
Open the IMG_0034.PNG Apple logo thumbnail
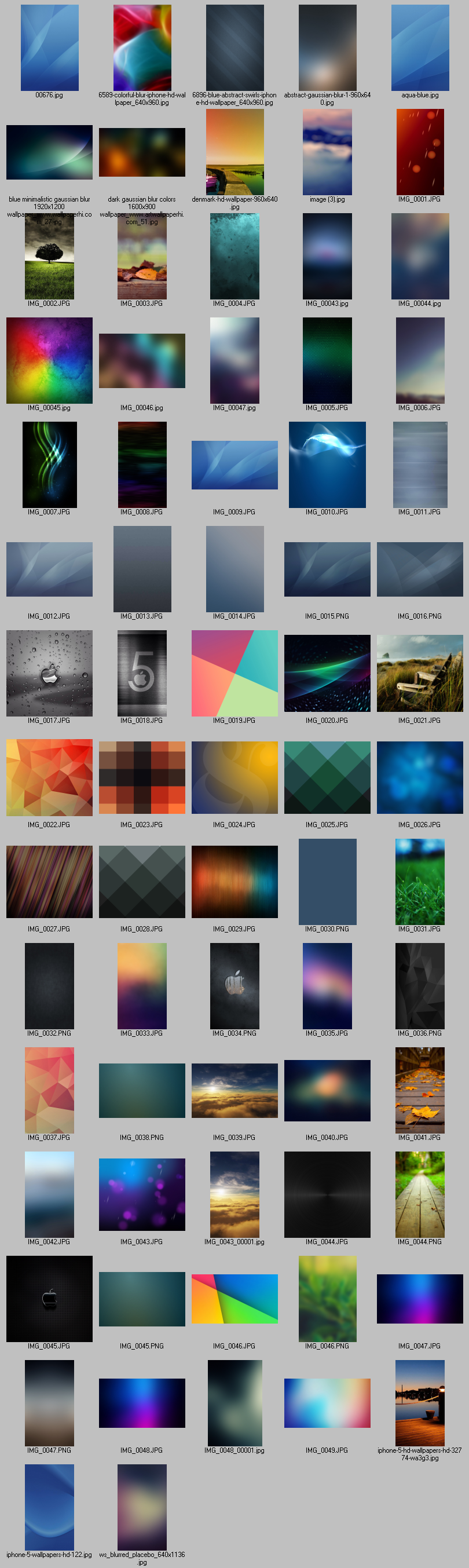point(235,986)
